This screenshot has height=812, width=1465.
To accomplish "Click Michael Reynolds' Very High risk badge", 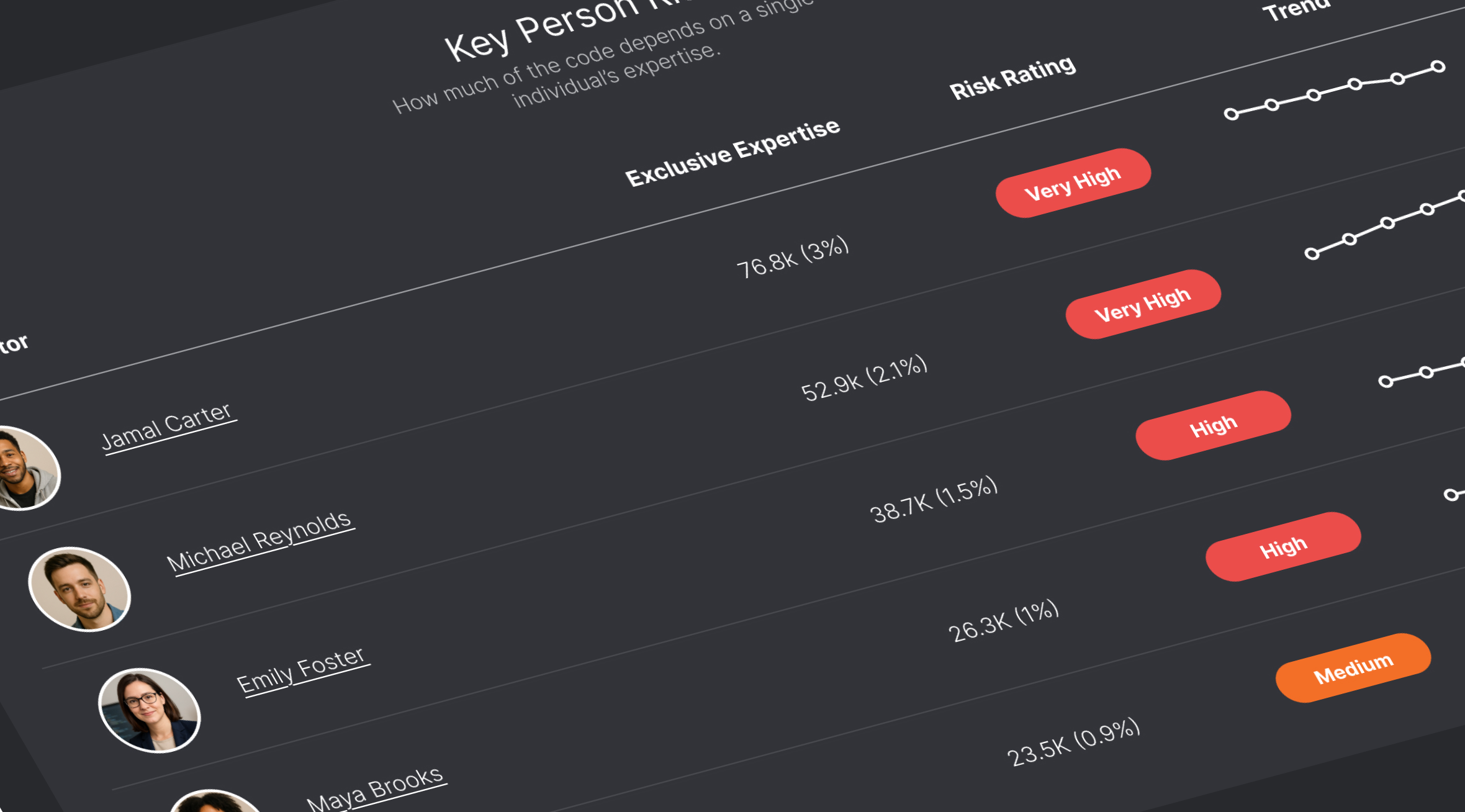I will pos(1143,304).
